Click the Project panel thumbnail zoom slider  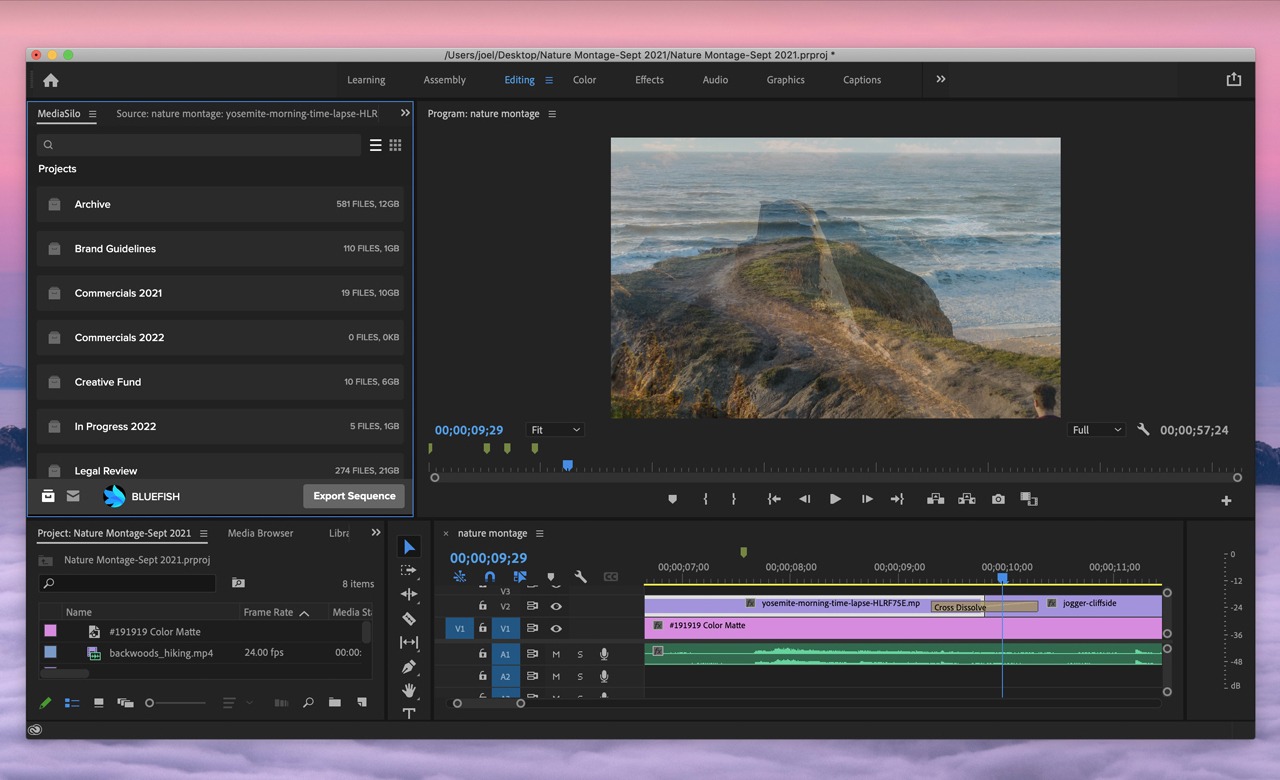(150, 703)
